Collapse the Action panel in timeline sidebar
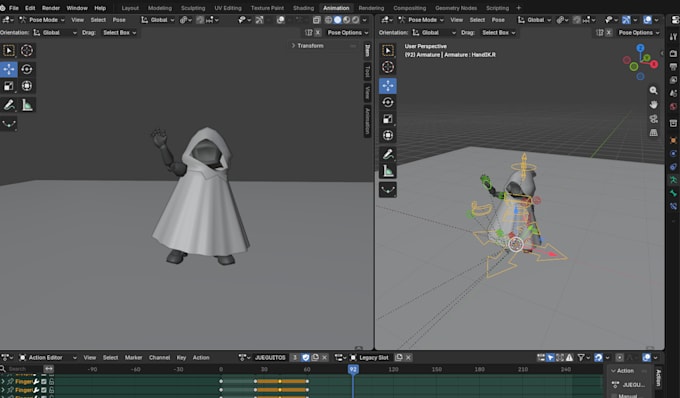Viewport: 680px width, 398px height. tap(622, 371)
